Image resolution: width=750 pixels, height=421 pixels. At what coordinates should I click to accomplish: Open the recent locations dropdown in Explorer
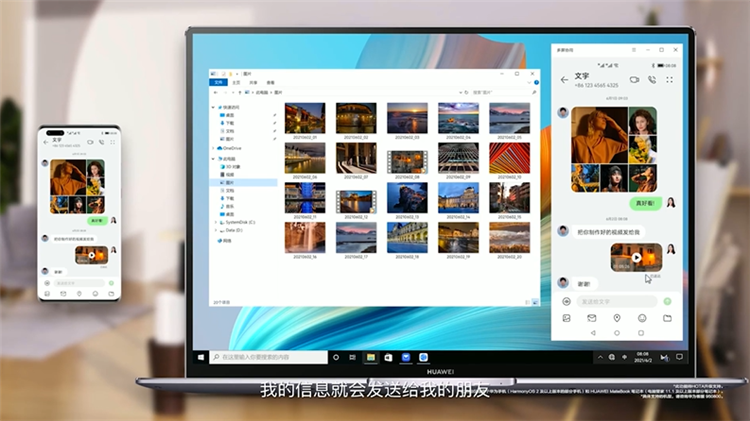(x=233, y=92)
